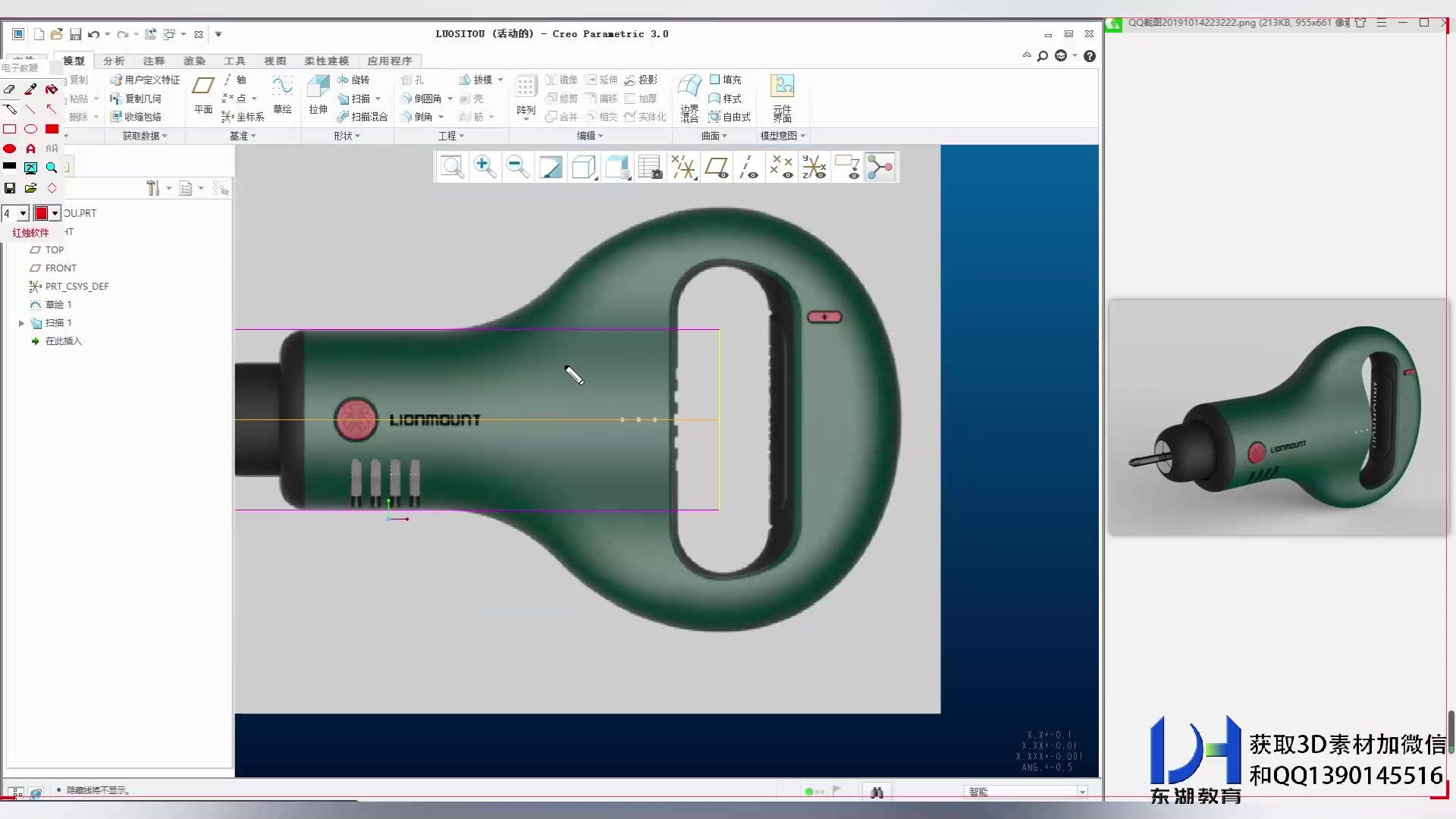Viewport: 1456px width, 819px height.
Task: Open the pen width '4' dropdown
Action: 24,214
